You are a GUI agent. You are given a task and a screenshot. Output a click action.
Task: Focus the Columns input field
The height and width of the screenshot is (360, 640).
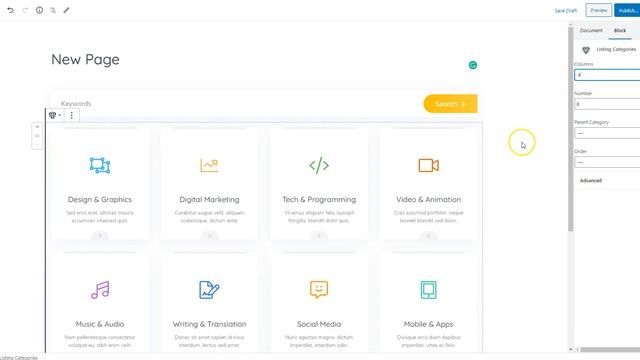point(607,75)
